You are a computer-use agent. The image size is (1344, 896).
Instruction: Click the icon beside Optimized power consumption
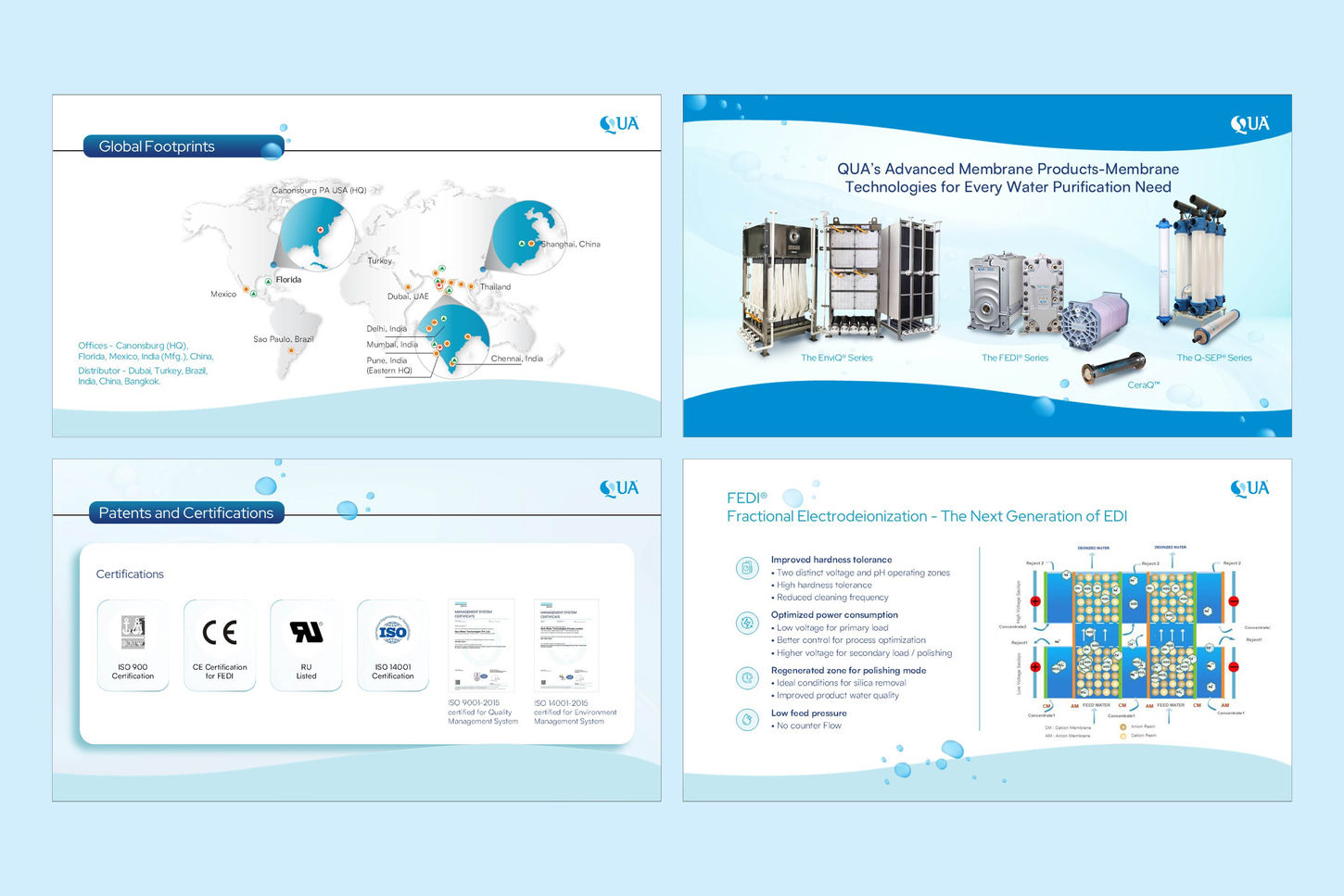pos(747,623)
